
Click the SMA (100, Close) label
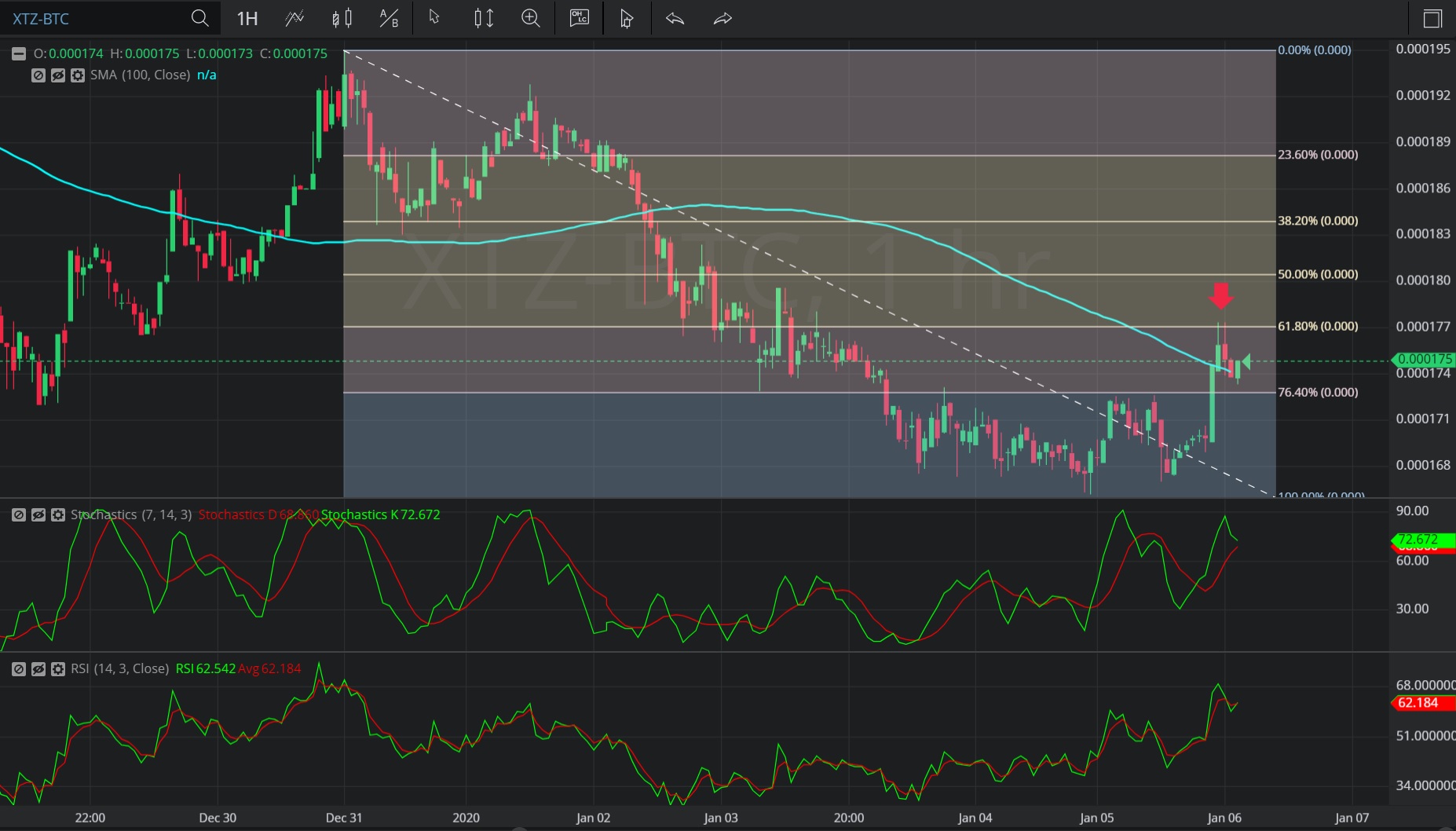click(x=140, y=75)
